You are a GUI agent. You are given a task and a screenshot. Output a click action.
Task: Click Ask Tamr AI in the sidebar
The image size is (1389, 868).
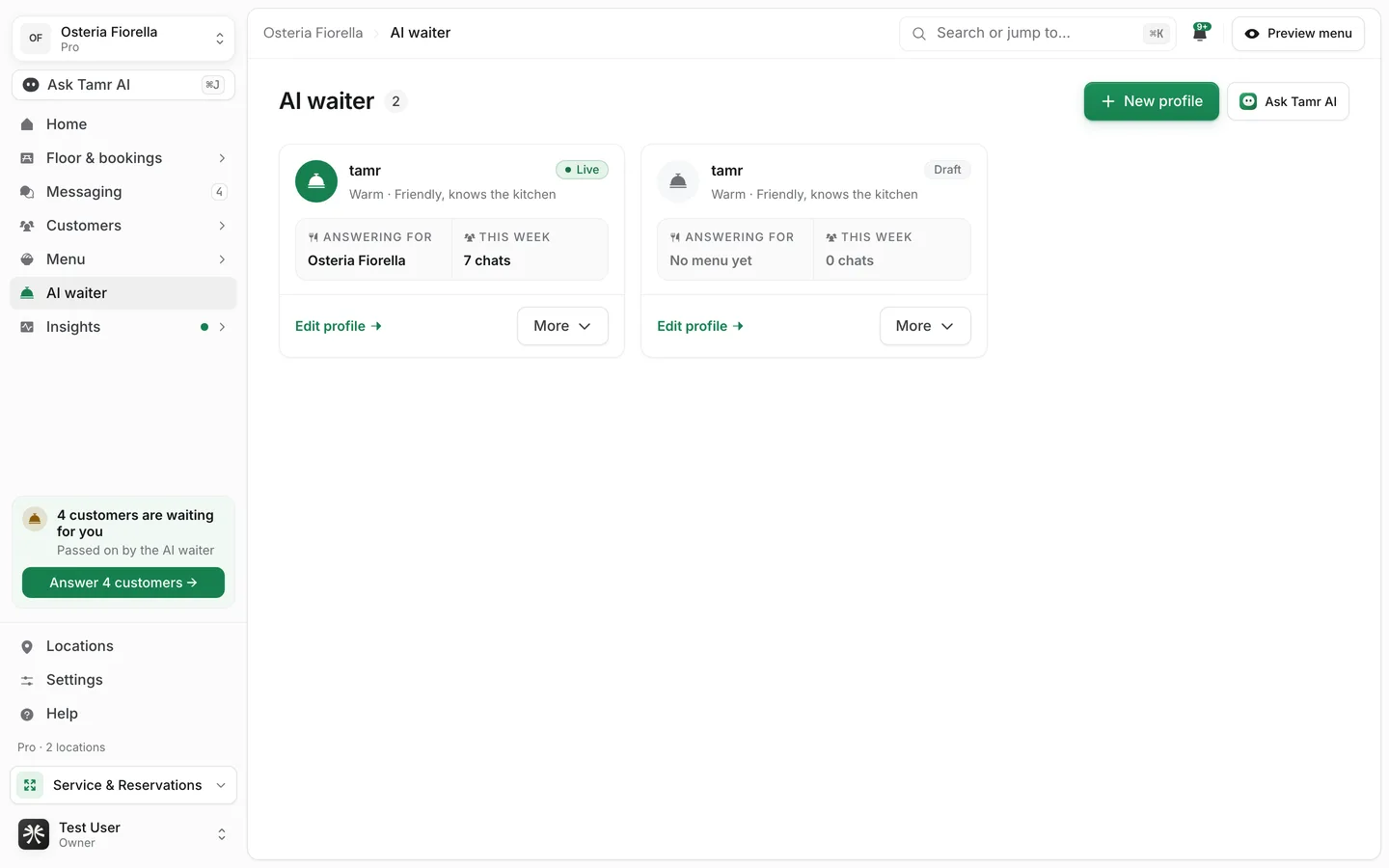point(123,85)
